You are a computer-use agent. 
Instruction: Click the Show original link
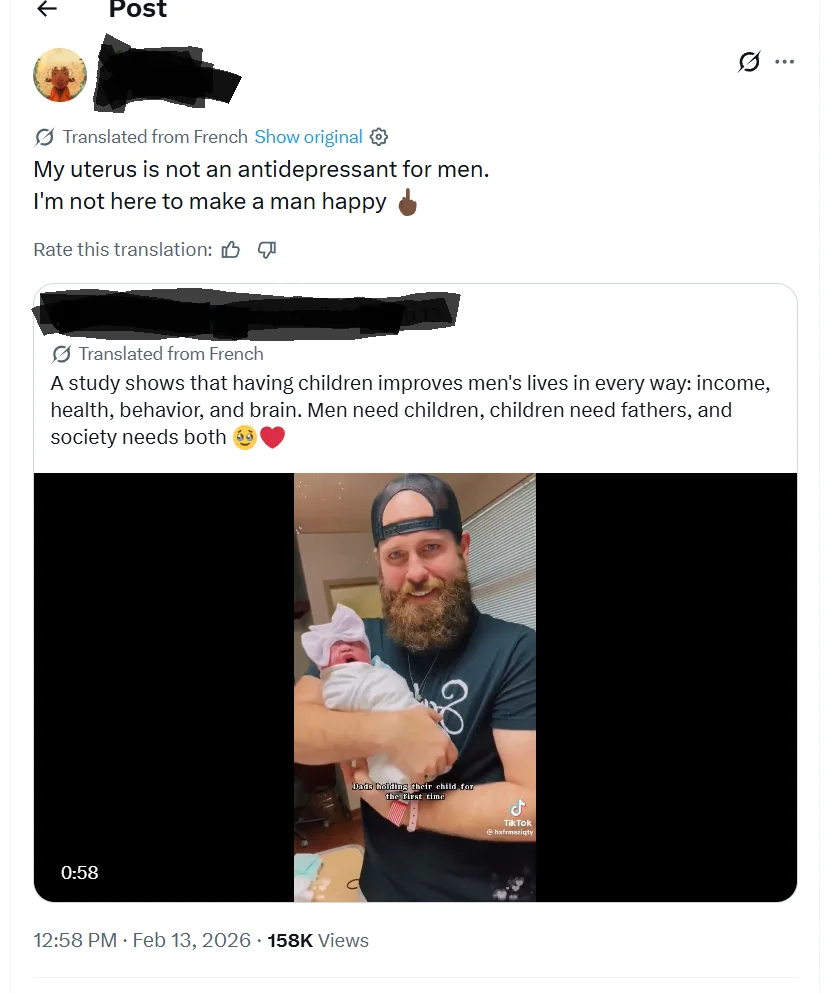point(308,137)
